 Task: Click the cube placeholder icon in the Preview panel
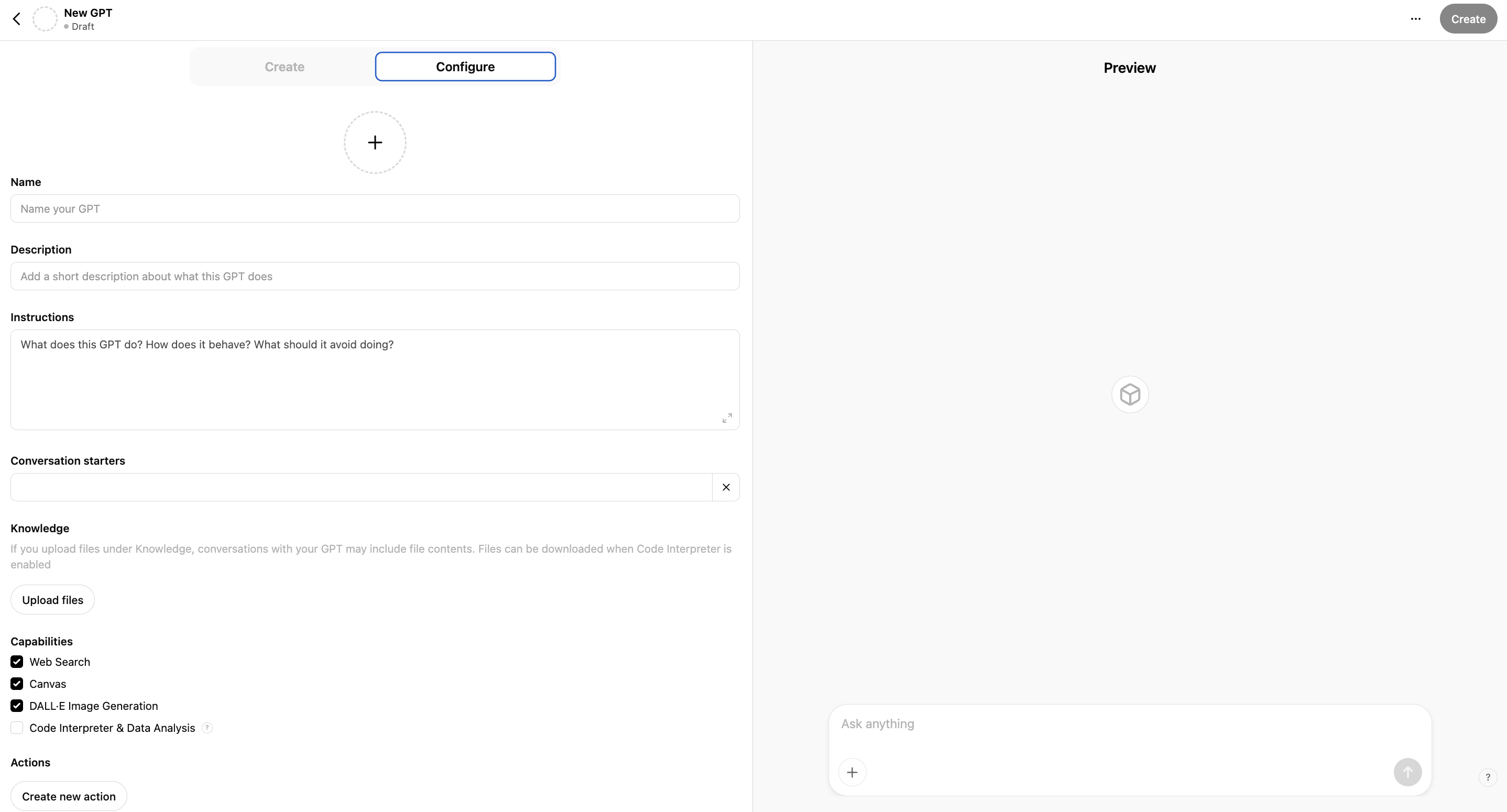[1129, 394]
